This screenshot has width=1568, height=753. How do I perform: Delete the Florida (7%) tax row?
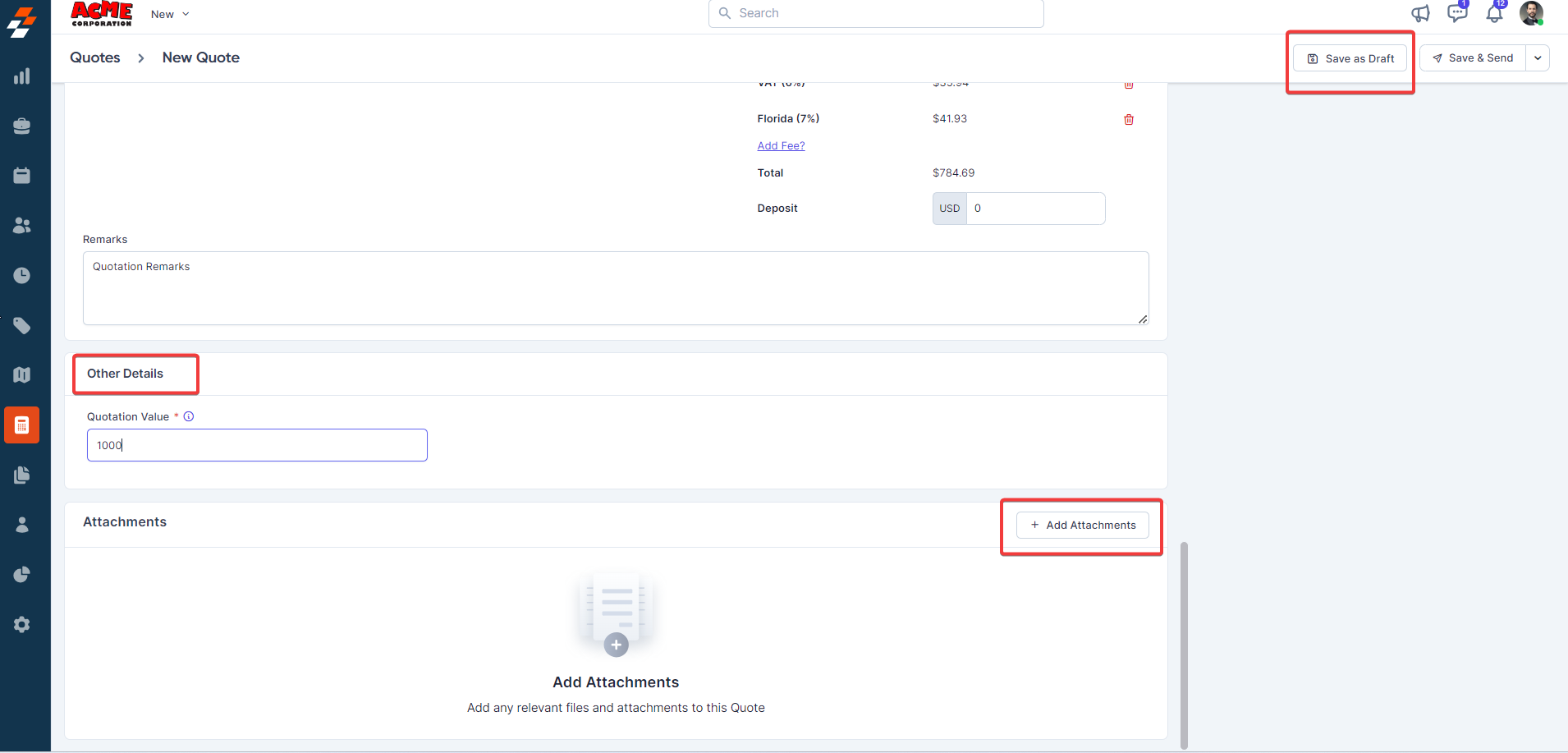coord(1129,120)
